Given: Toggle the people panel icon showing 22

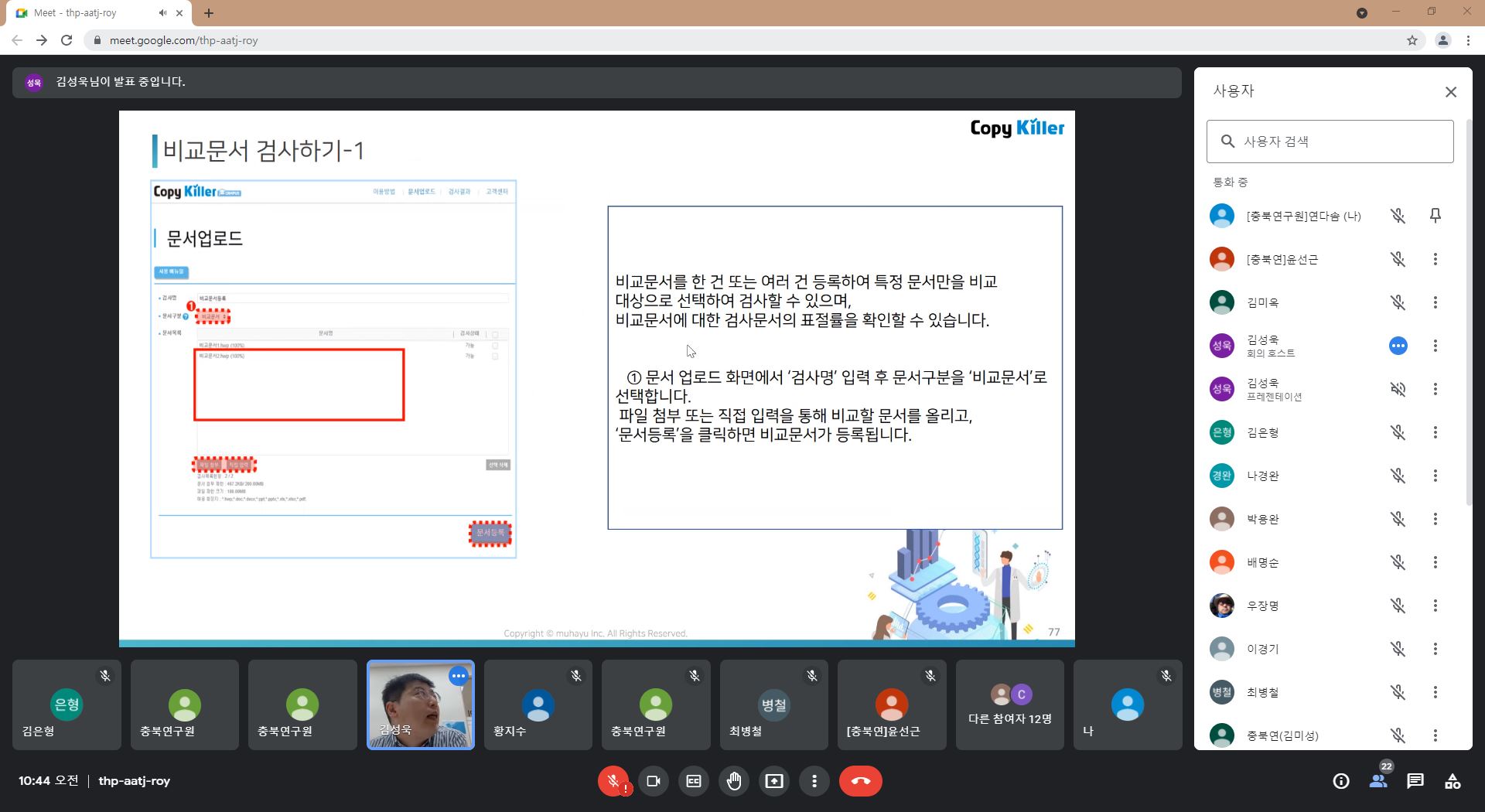Looking at the screenshot, I should pyautogui.click(x=1379, y=781).
